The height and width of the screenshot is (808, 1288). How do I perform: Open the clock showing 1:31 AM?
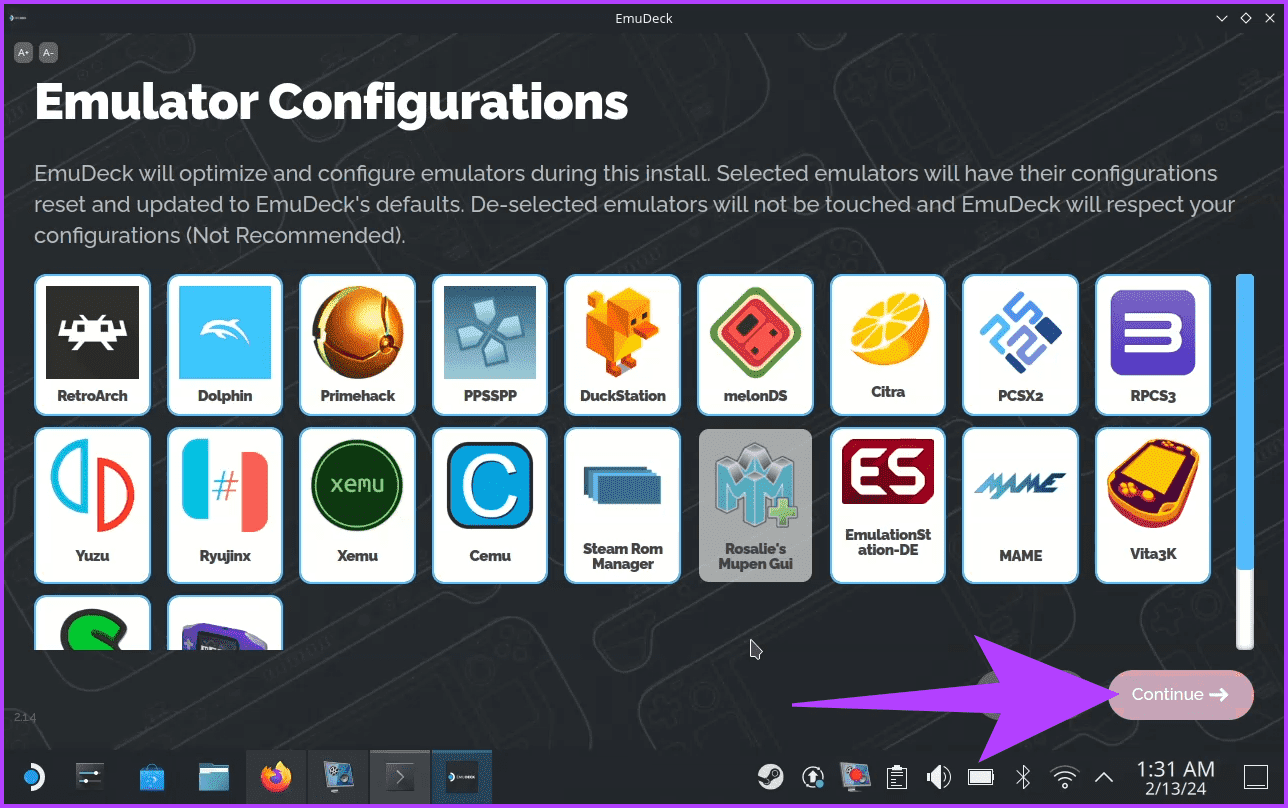coord(1176,777)
